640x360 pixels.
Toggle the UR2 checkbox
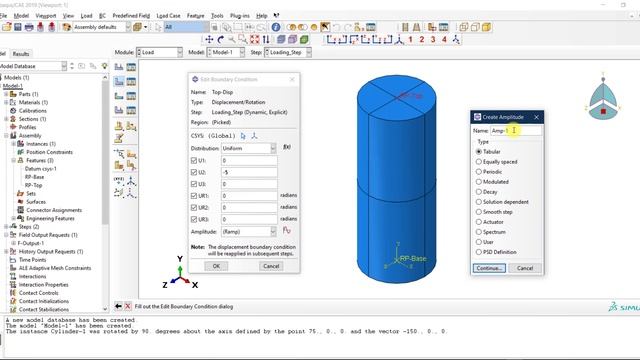[194, 208]
